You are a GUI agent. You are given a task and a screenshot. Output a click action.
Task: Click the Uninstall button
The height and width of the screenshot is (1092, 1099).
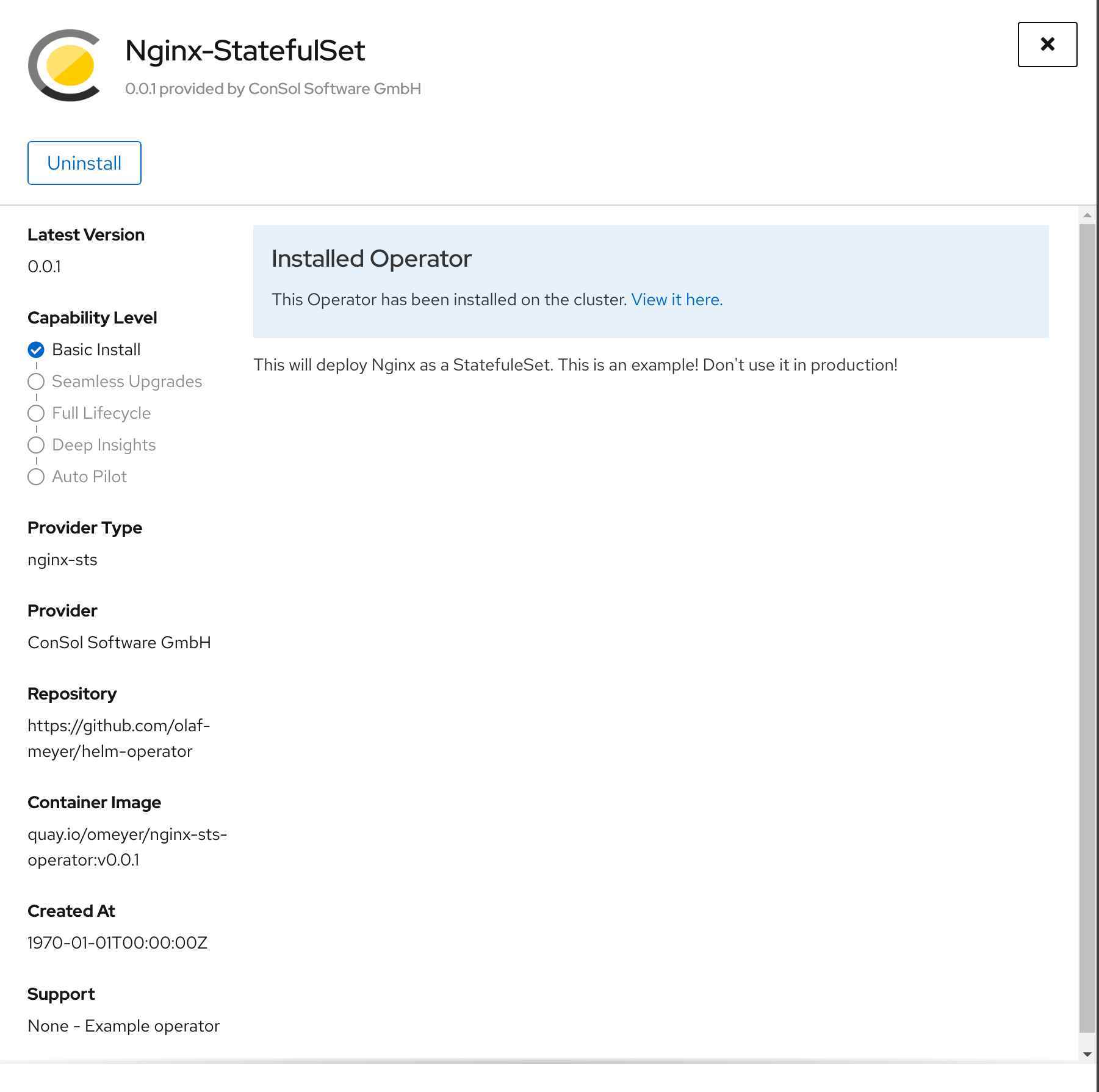tap(84, 163)
